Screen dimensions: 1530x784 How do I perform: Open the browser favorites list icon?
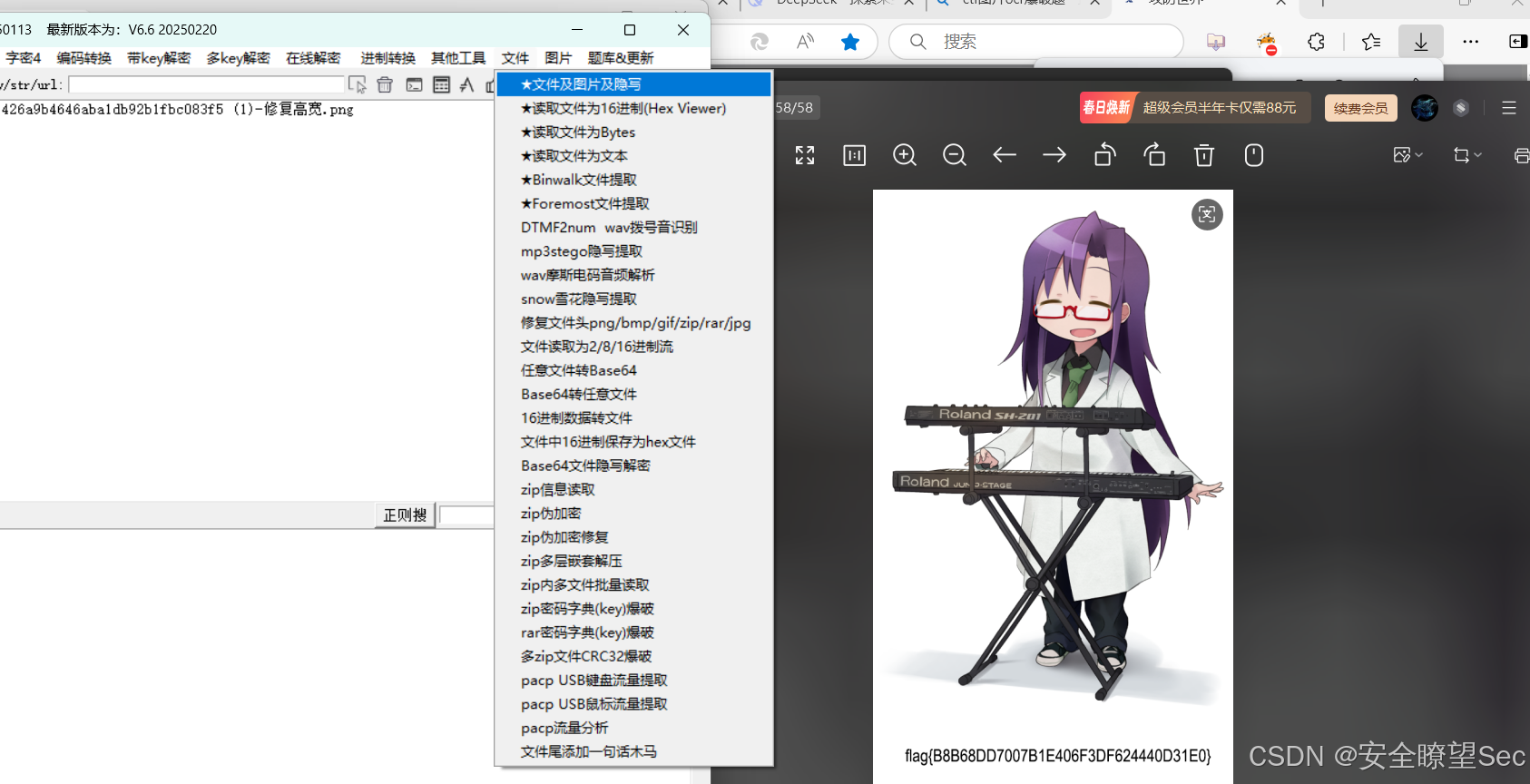[x=1371, y=42]
